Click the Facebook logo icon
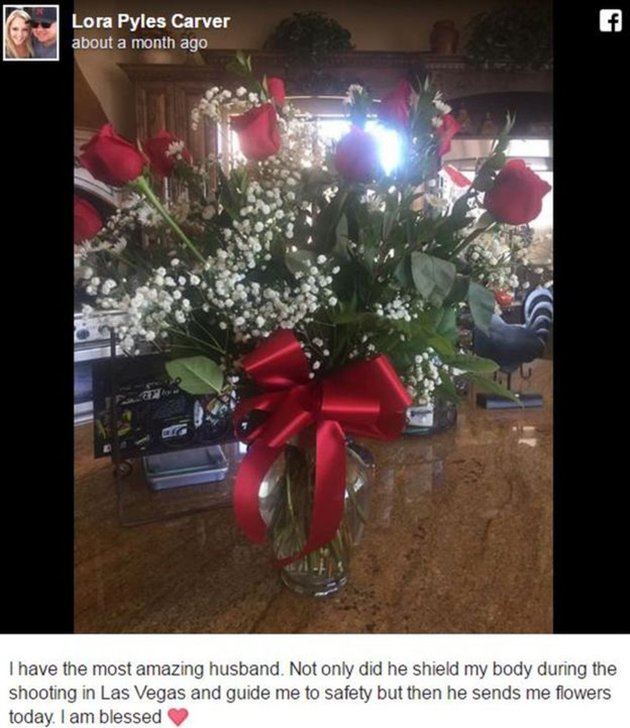The image size is (630, 728). coord(610,21)
